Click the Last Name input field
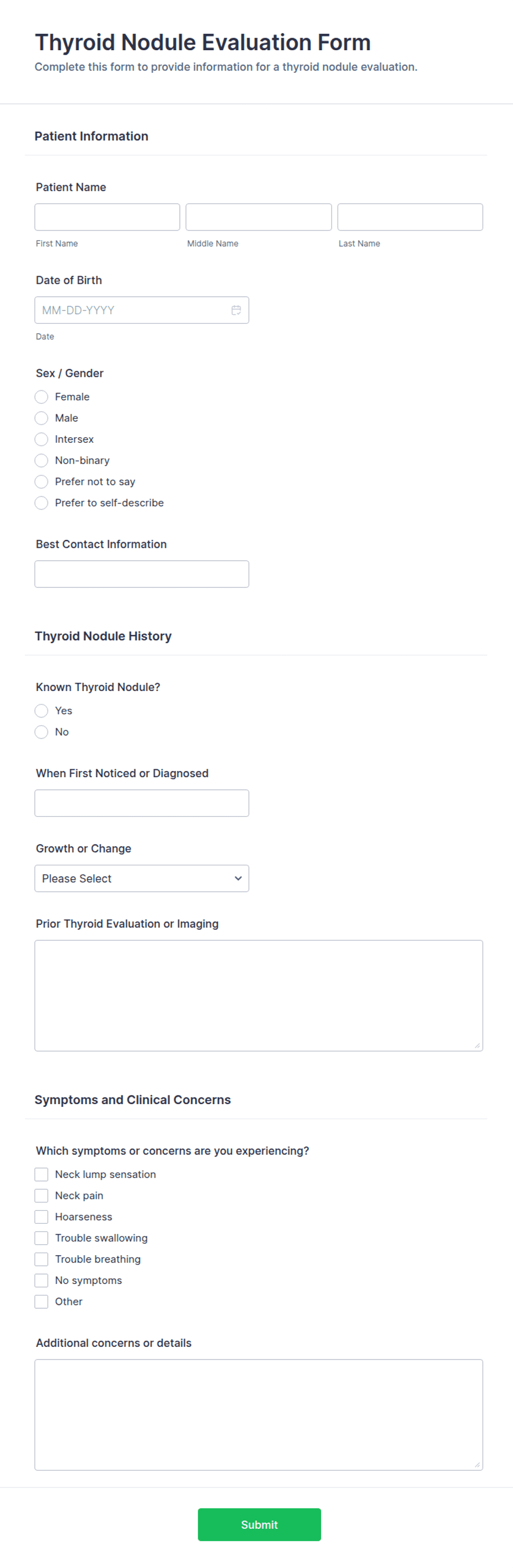Image resolution: width=513 pixels, height=1568 pixels. tap(409, 217)
